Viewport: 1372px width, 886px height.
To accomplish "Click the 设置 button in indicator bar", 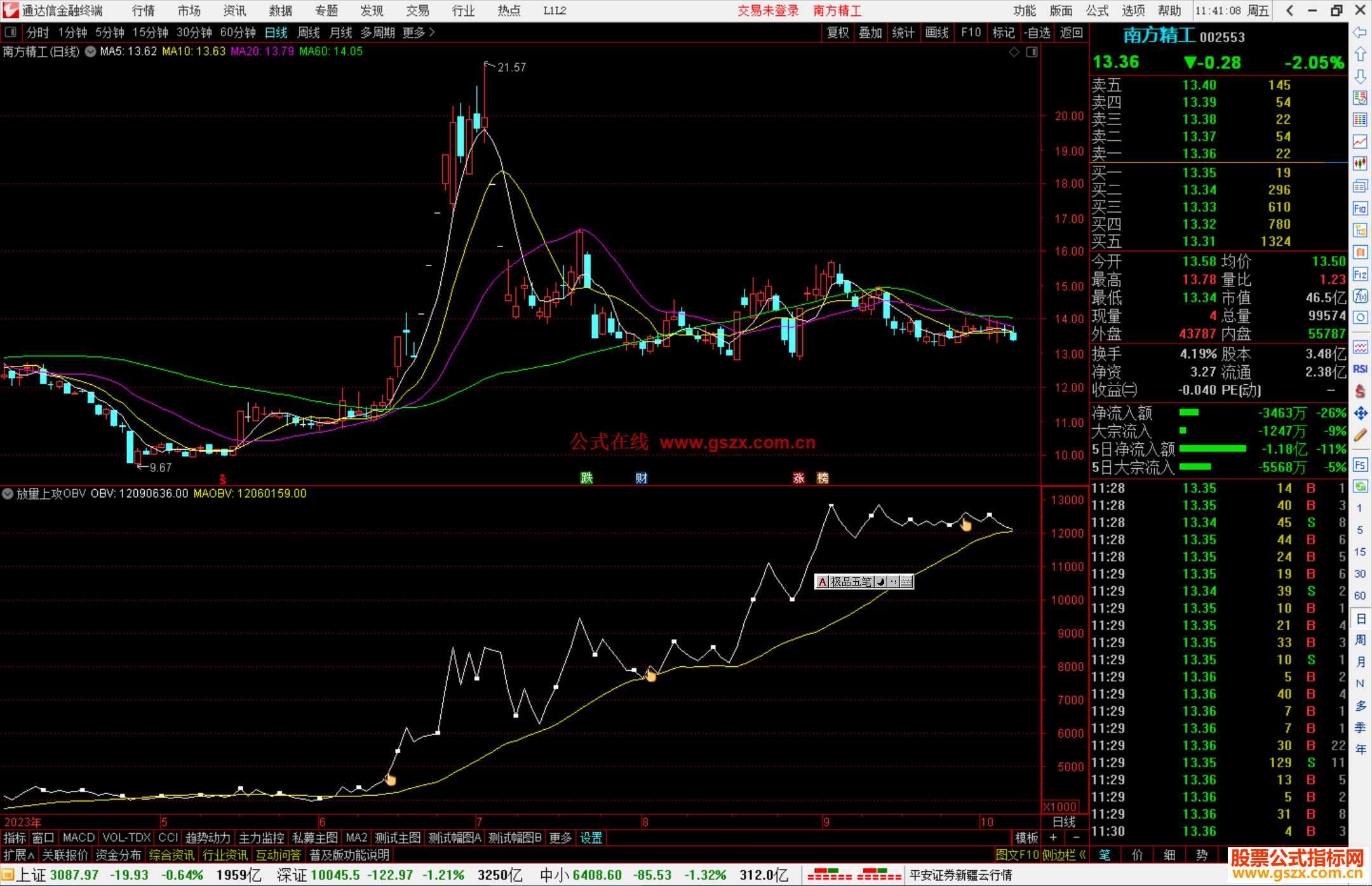I will (591, 838).
